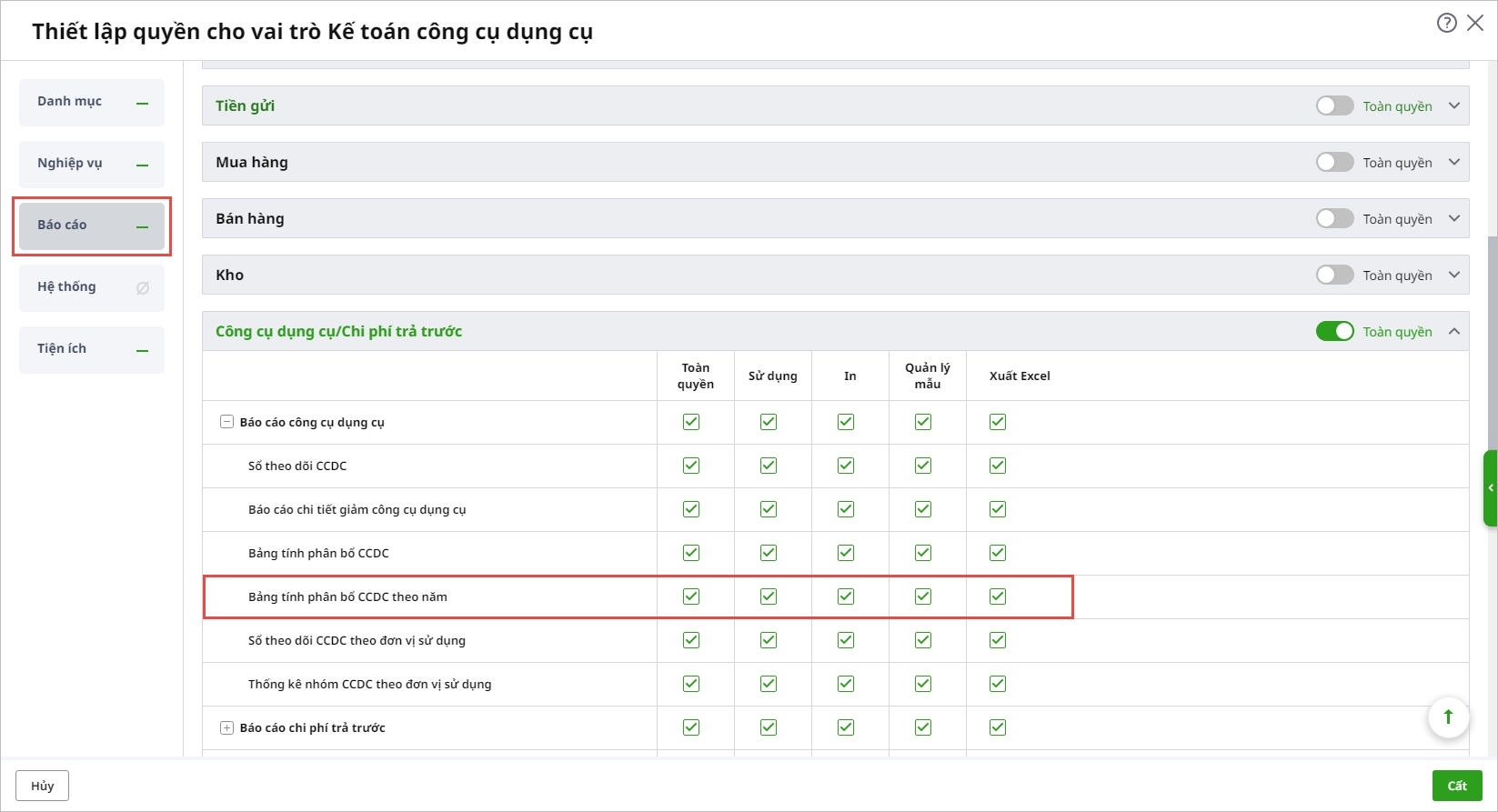Image resolution: width=1498 pixels, height=812 pixels.
Task: Uncheck In for Bảng tính phân bổ CCDC theo năm
Action: coord(846,596)
